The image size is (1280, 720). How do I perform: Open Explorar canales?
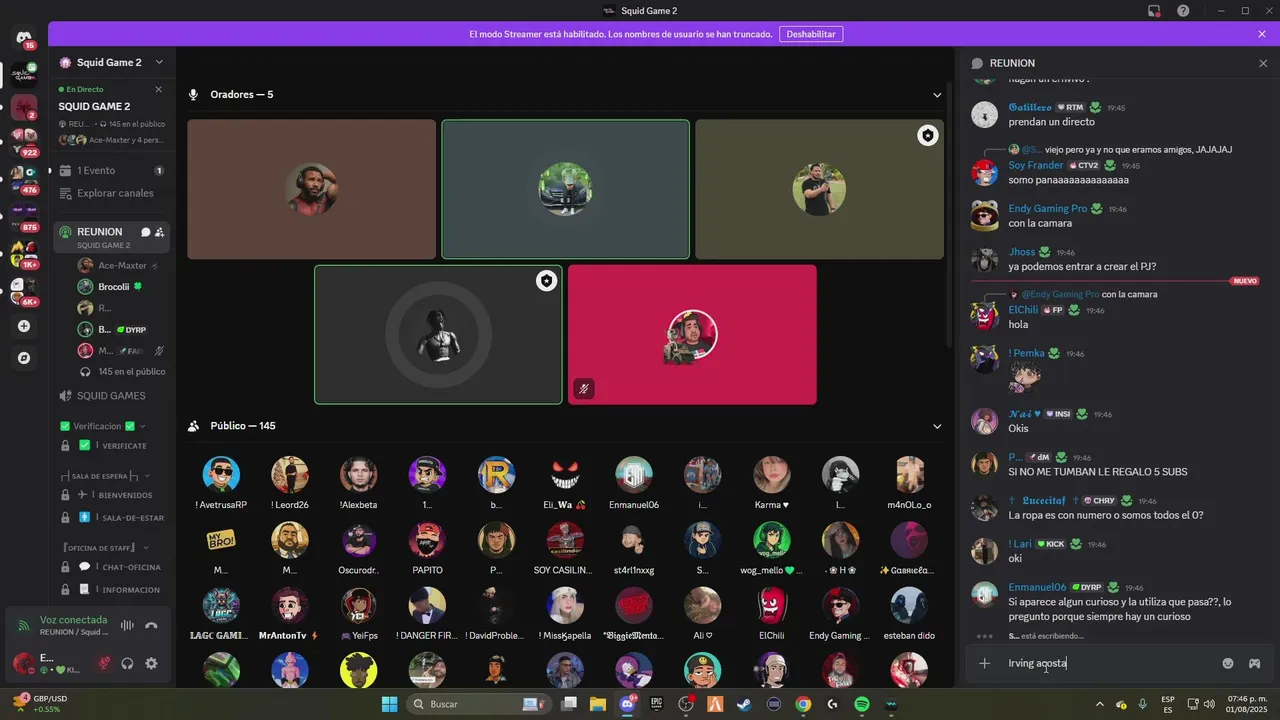(x=111, y=193)
